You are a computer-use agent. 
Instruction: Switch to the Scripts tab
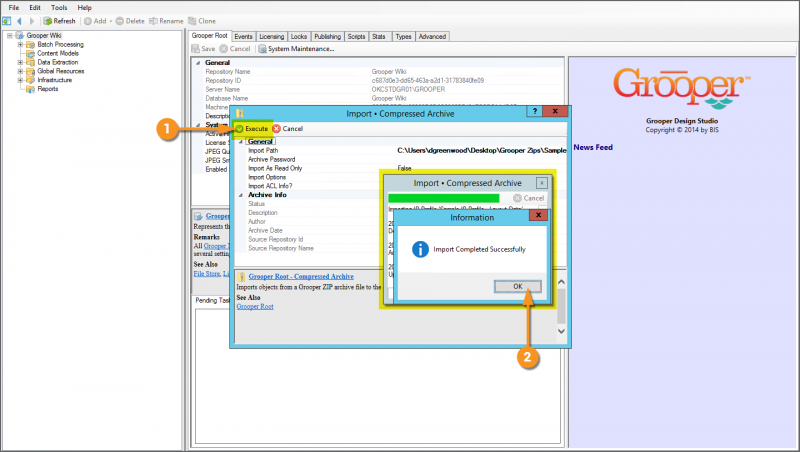[356, 37]
